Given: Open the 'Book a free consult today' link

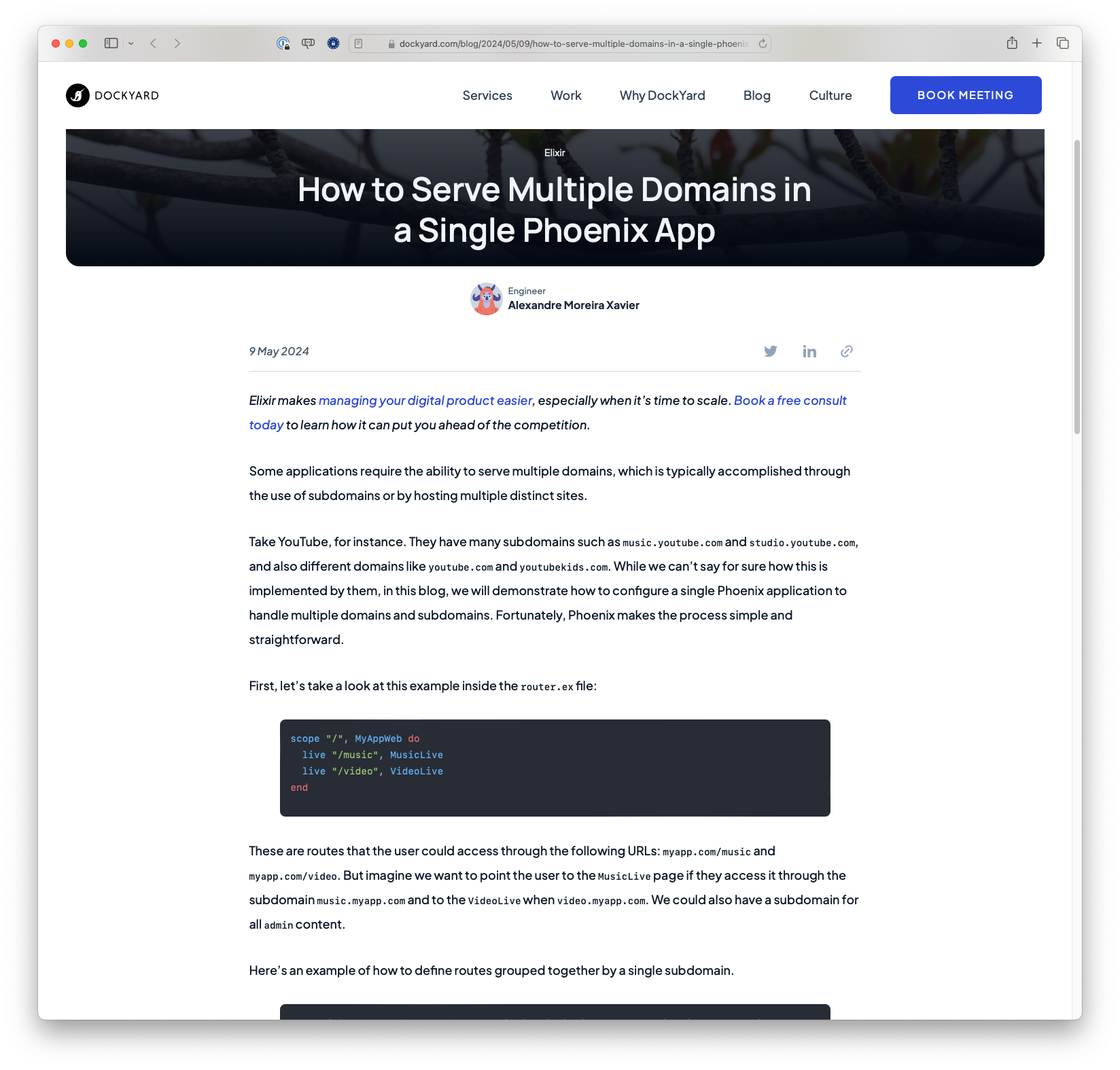Looking at the screenshot, I should [789, 400].
